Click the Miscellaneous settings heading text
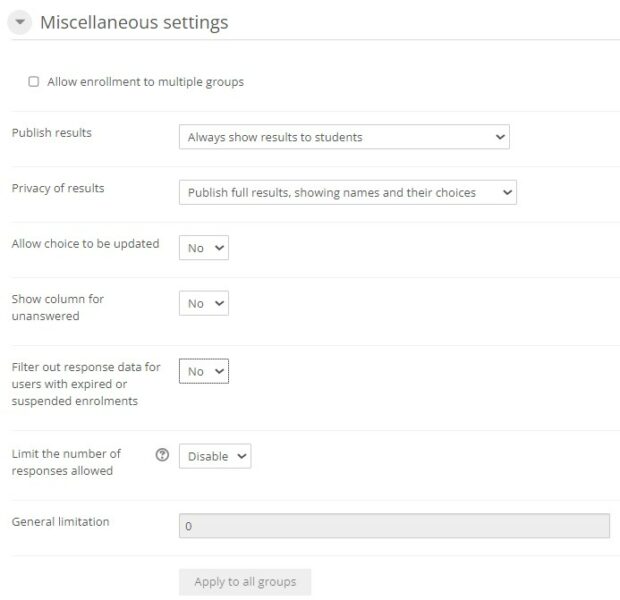Image resolution: width=620 pixels, height=600 pixels. pyautogui.click(x=134, y=22)
